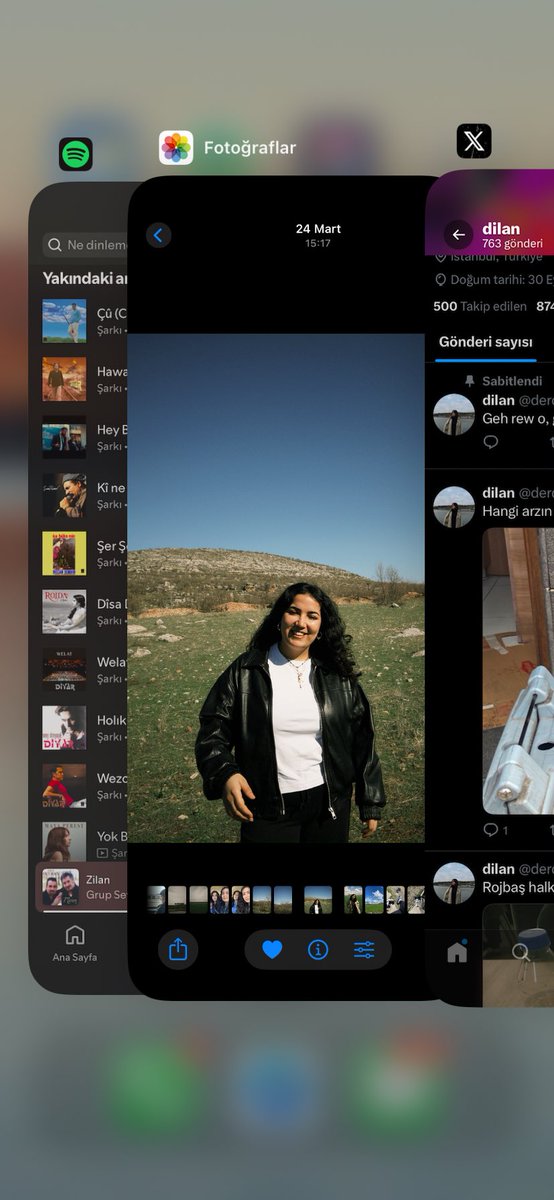Toggle the heart favorite on the photo

click(272, 950)
